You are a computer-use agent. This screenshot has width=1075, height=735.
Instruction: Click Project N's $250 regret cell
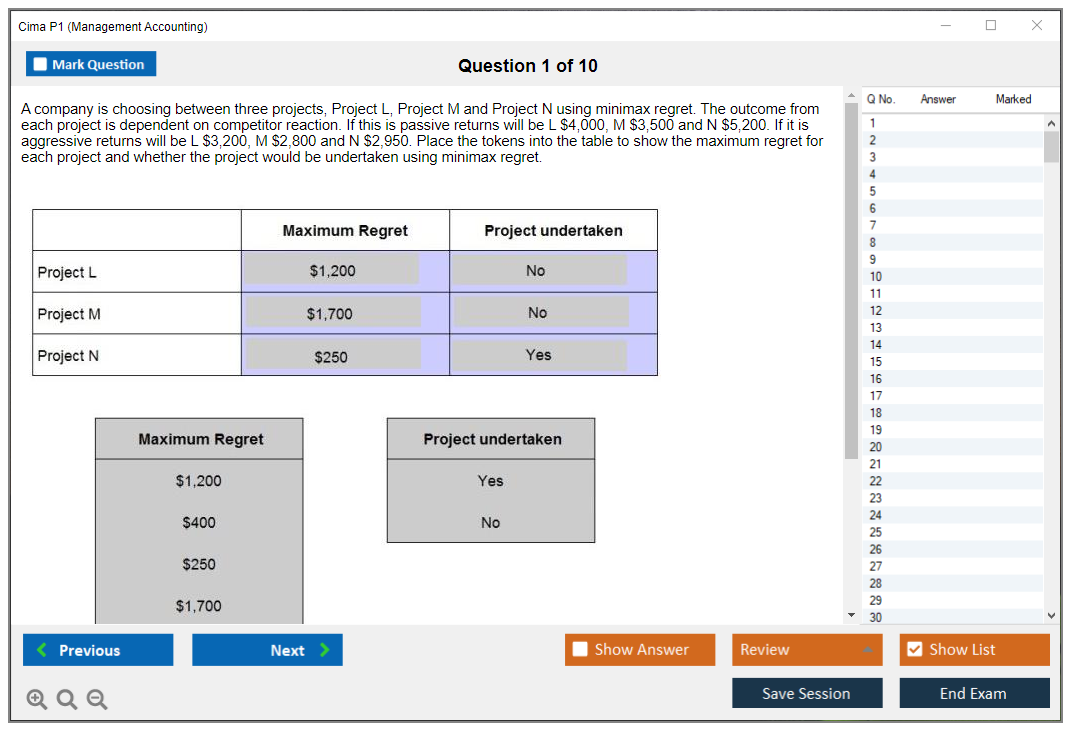point(333,356)
